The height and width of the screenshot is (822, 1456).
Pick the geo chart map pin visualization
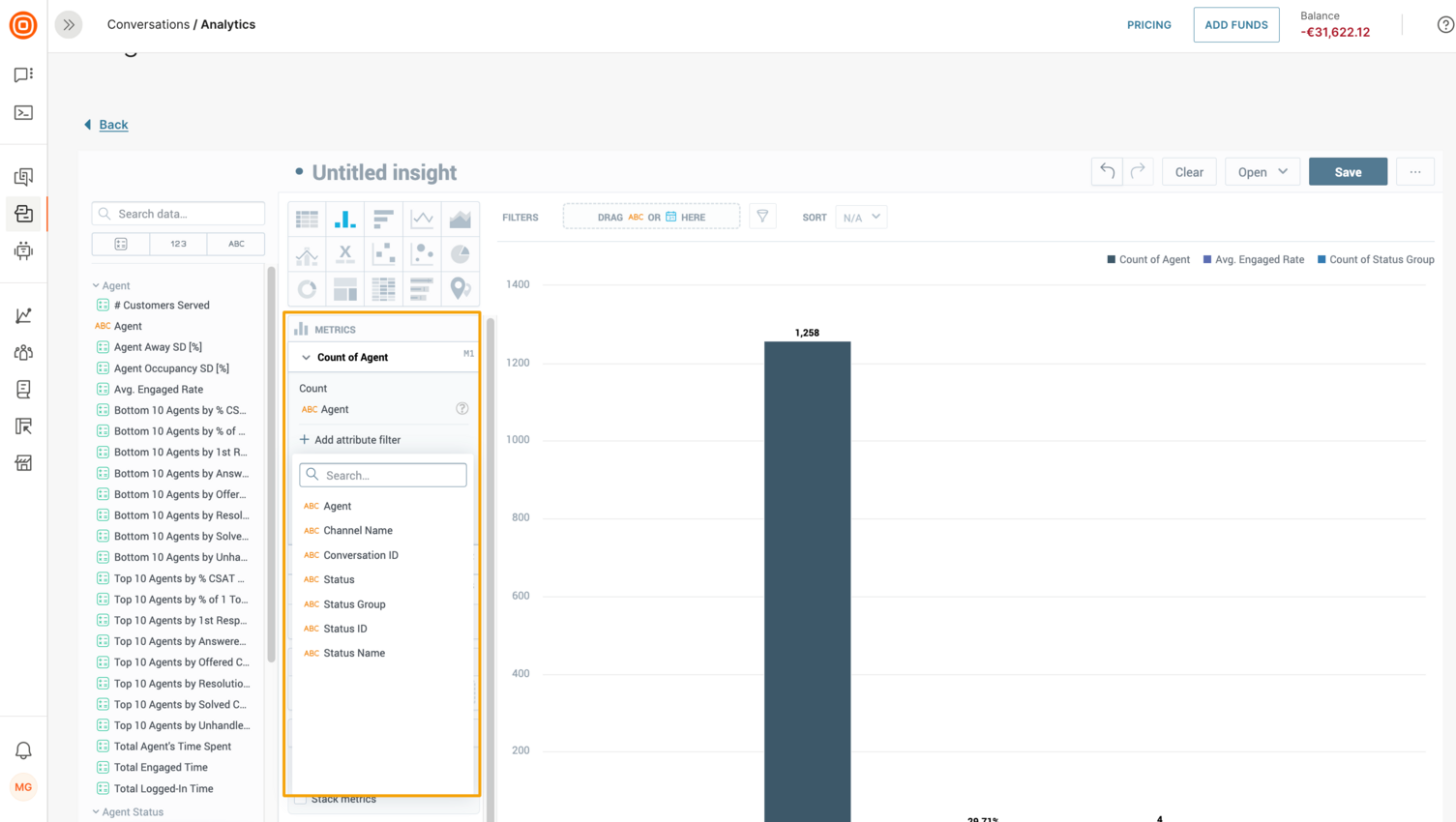461,288
